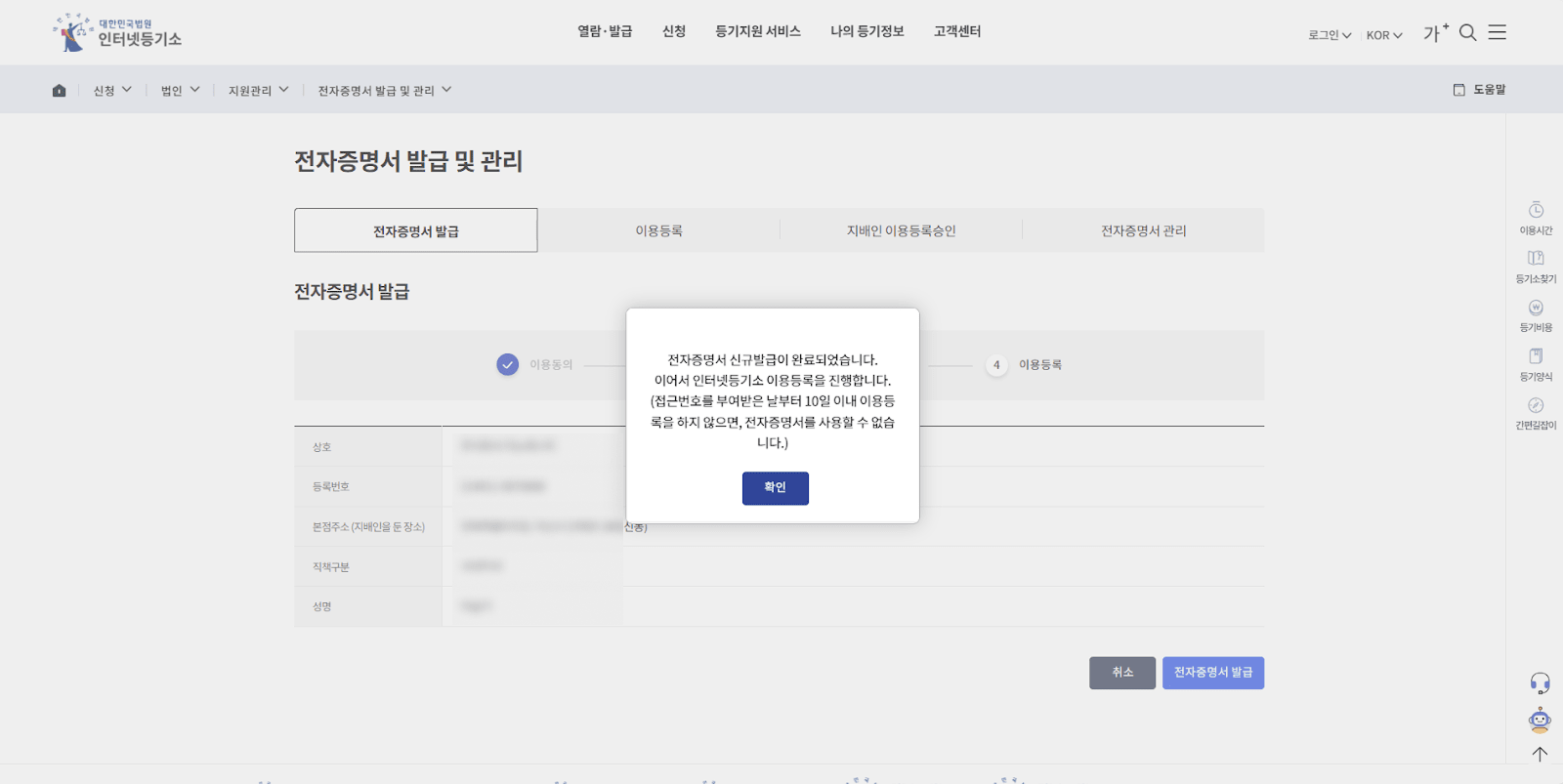Click the 등기소찾기 sidebar icon

click(1536, 258)
